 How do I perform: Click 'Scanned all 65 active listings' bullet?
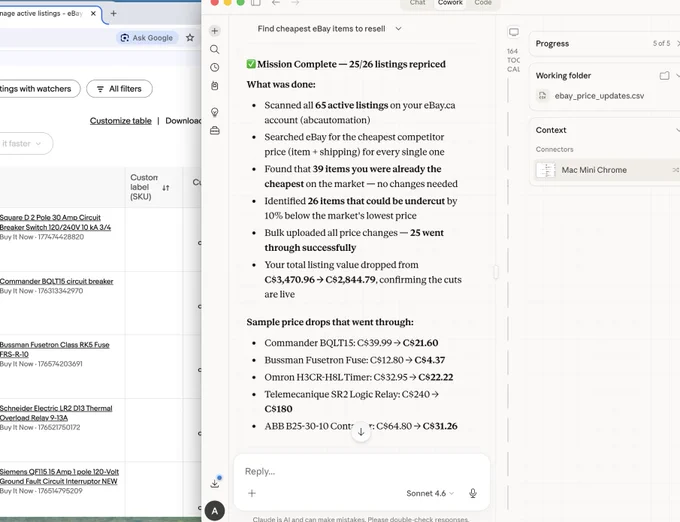tap(360, 113)
